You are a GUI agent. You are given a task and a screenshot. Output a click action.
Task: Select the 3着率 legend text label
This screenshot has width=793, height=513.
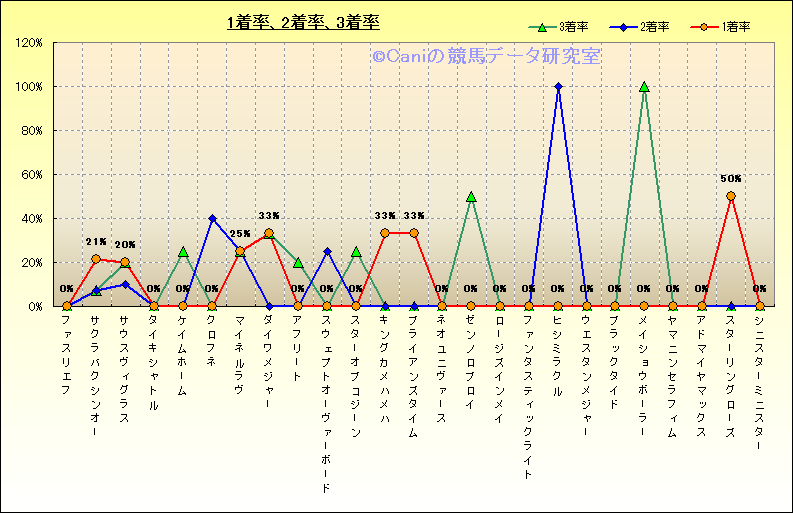click(573, 27)
